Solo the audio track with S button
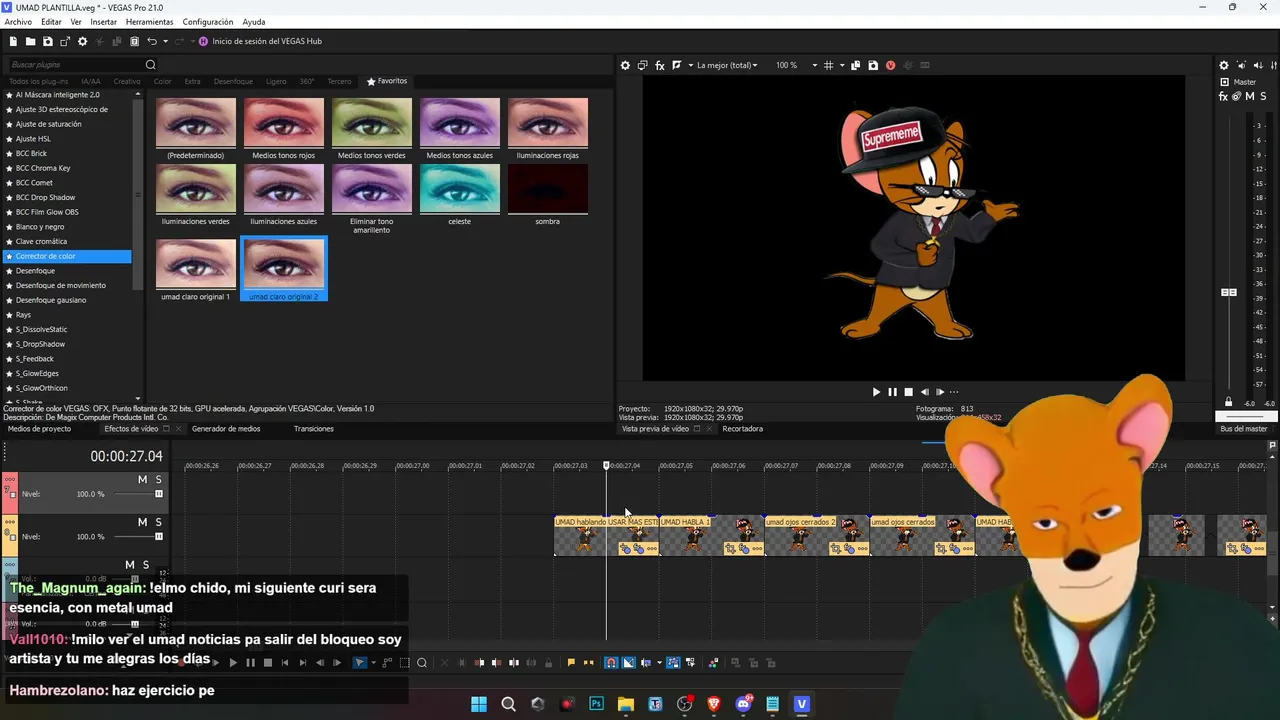Screen dimensions: 1280x720 pos(145,565)
